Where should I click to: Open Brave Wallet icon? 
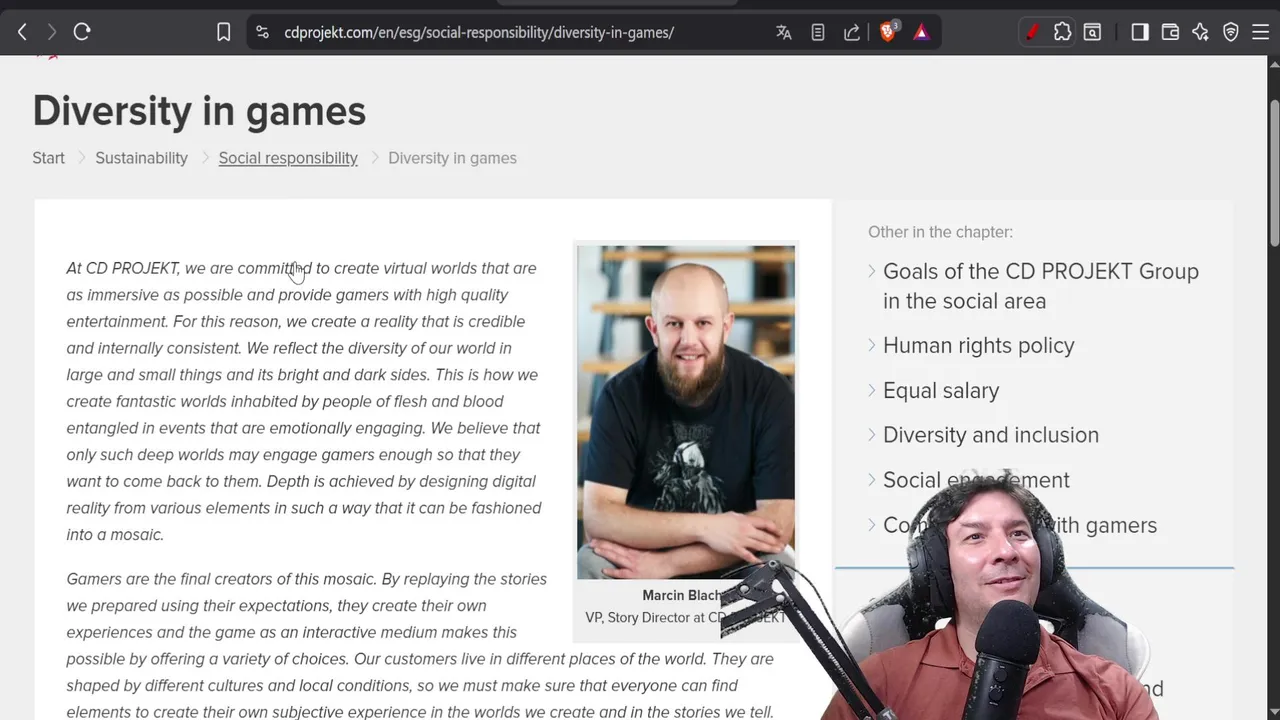[x=1170, y=32]
